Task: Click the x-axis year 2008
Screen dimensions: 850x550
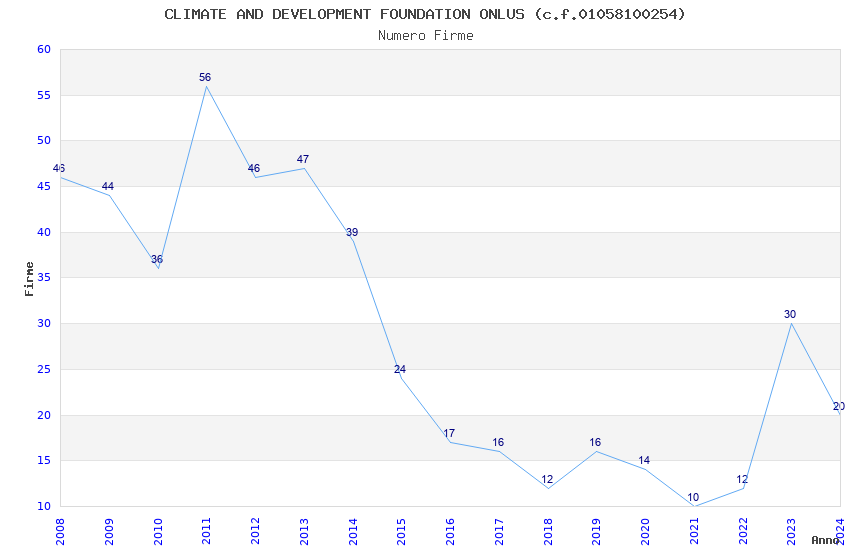Action: 60,531
